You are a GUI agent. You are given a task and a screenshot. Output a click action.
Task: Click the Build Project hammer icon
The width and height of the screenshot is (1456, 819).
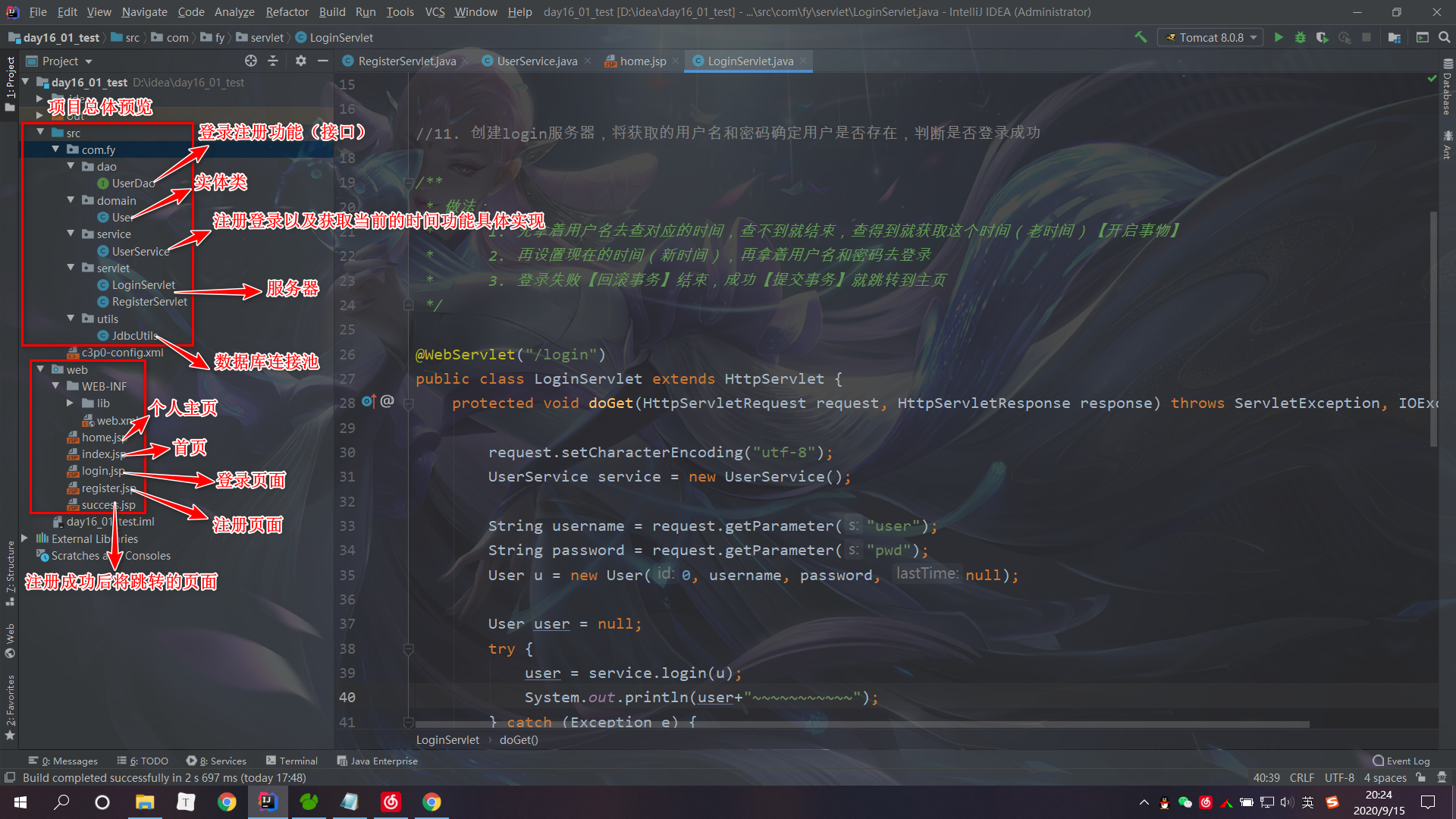click(x=1141, y=37)
